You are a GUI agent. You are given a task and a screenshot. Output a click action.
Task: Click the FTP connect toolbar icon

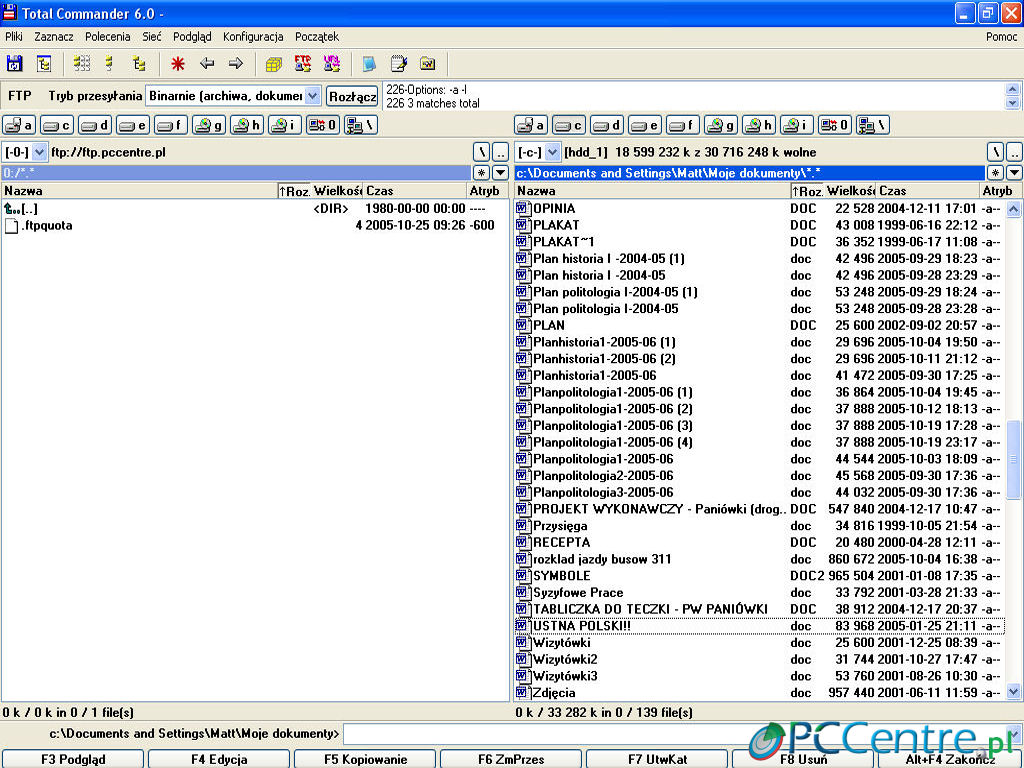click(x=302, y=64)
